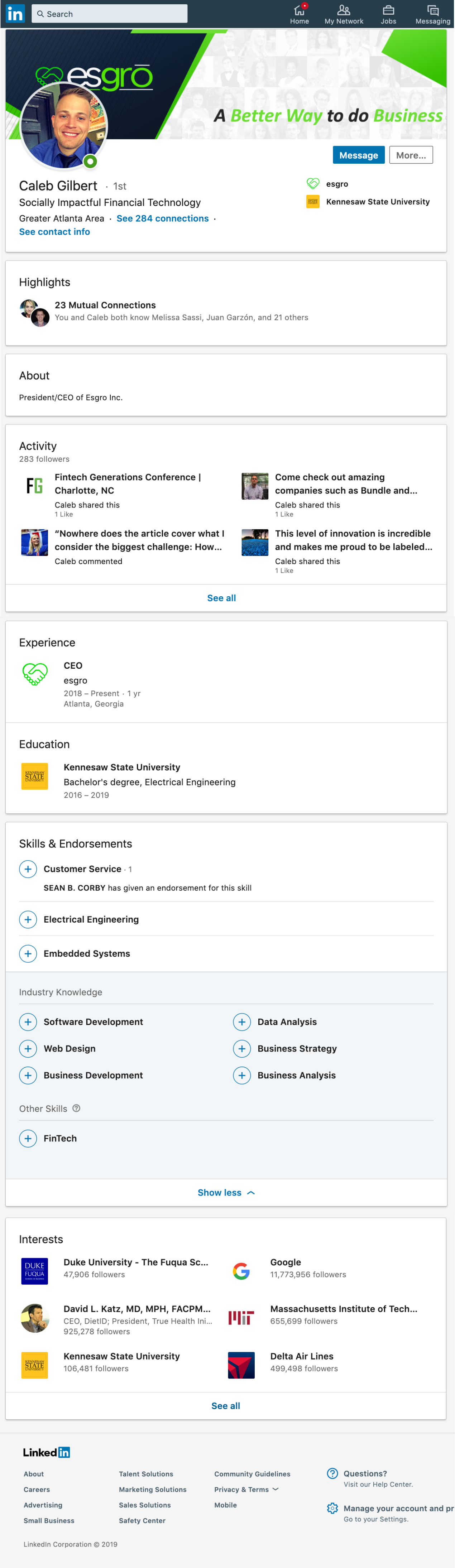455x1568 pixels.
Task: Expand the Privacy & Terms footer dropdown
Action: [247, 1489]
